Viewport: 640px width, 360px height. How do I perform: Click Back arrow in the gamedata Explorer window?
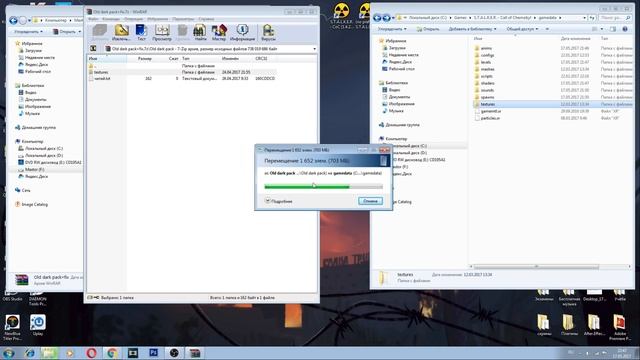point(377,18)
